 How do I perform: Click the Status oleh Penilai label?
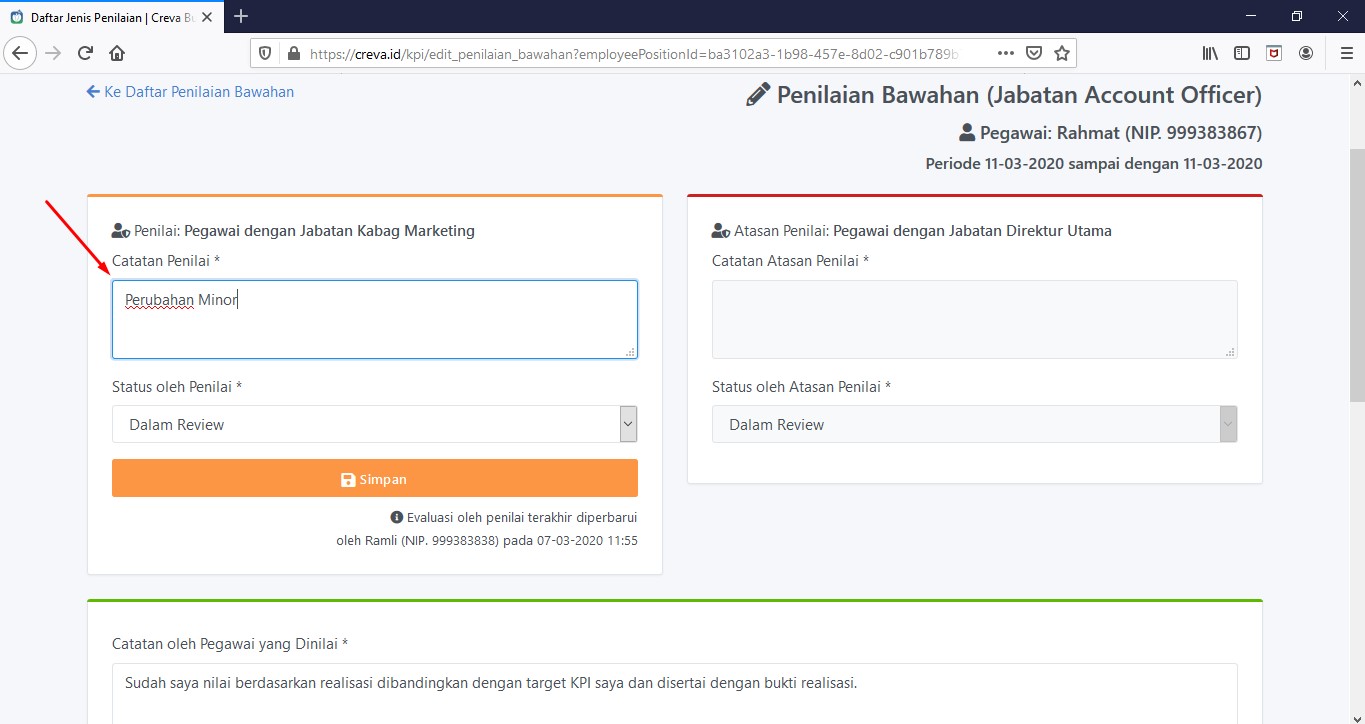point(177,387)
